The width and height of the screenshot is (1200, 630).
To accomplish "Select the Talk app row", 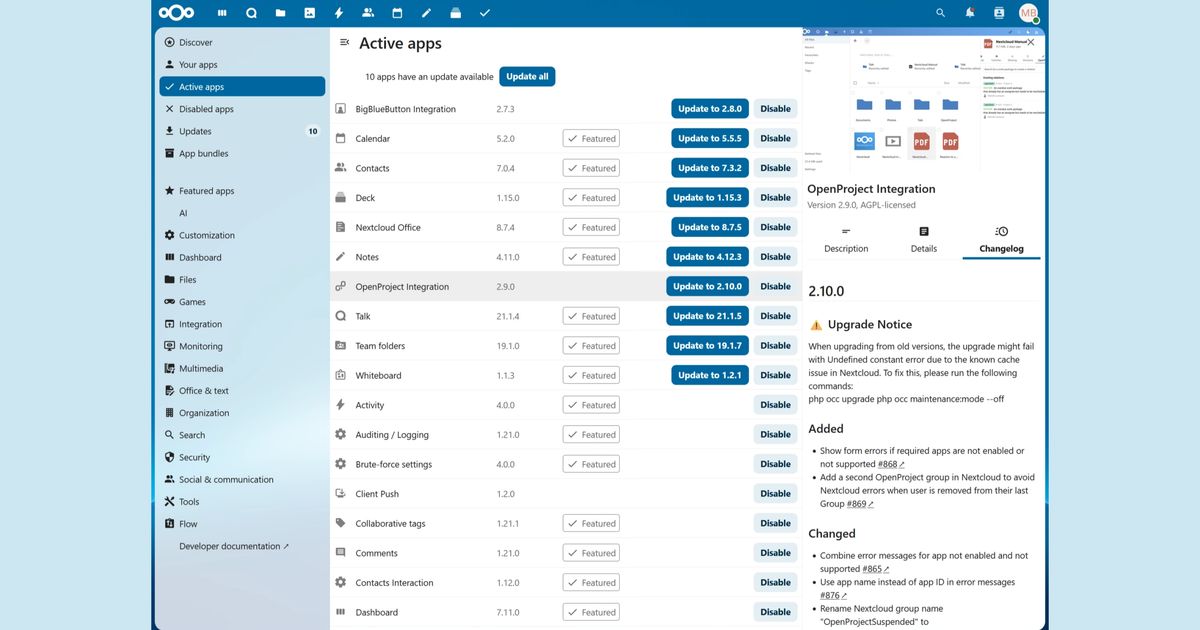I will [x=565, y=316].
